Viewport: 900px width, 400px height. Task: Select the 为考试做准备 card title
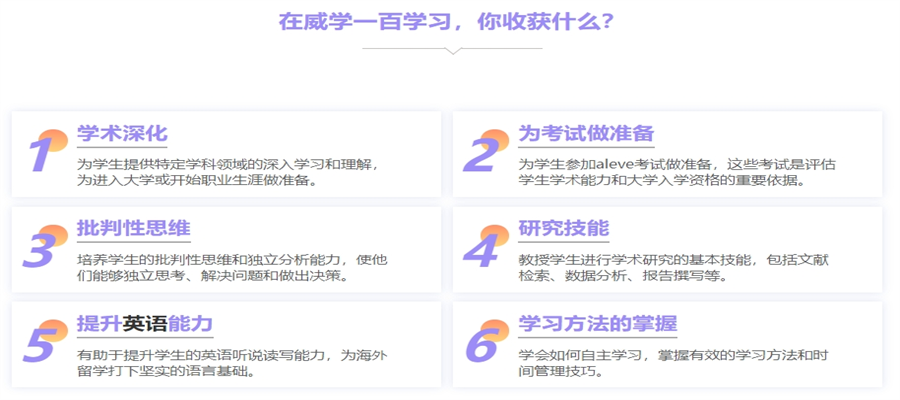pos(587,134)
